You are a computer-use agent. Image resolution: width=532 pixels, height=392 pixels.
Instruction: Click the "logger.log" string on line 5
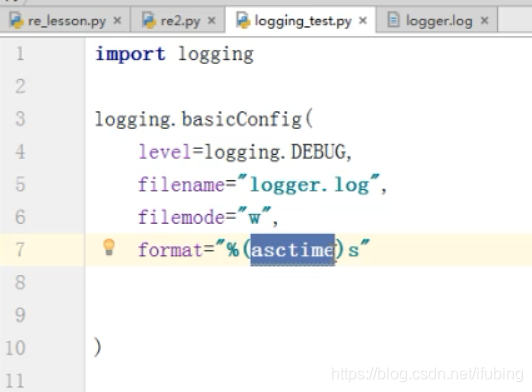tap(308, 185)
